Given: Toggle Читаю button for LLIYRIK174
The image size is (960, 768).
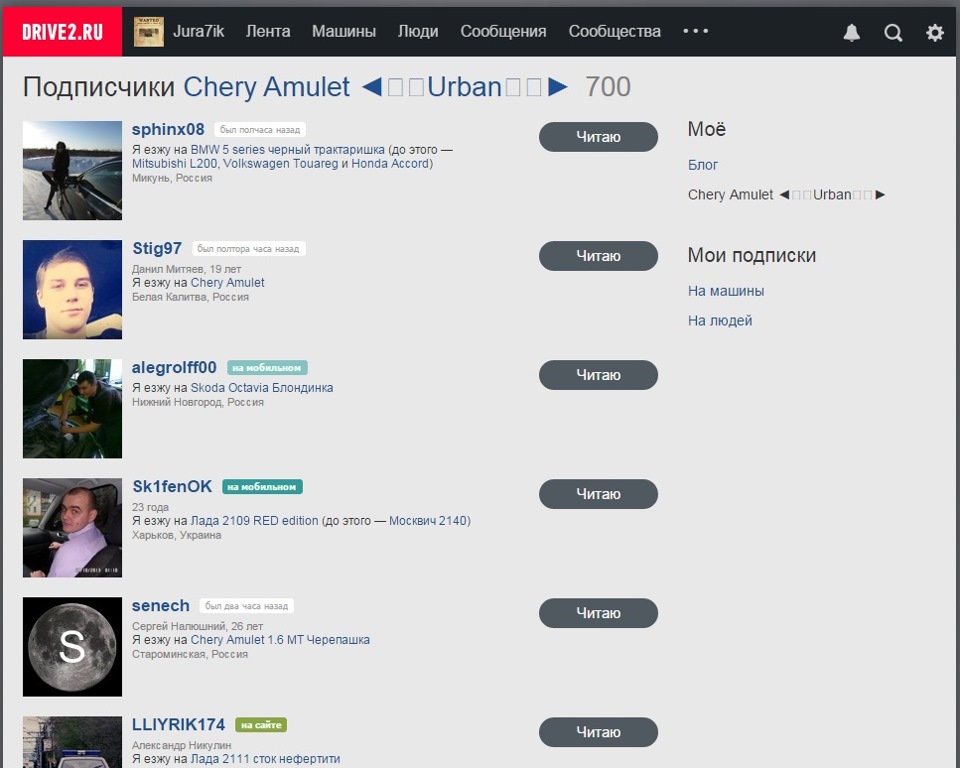Looking at the screenshot, I should 598,732.
